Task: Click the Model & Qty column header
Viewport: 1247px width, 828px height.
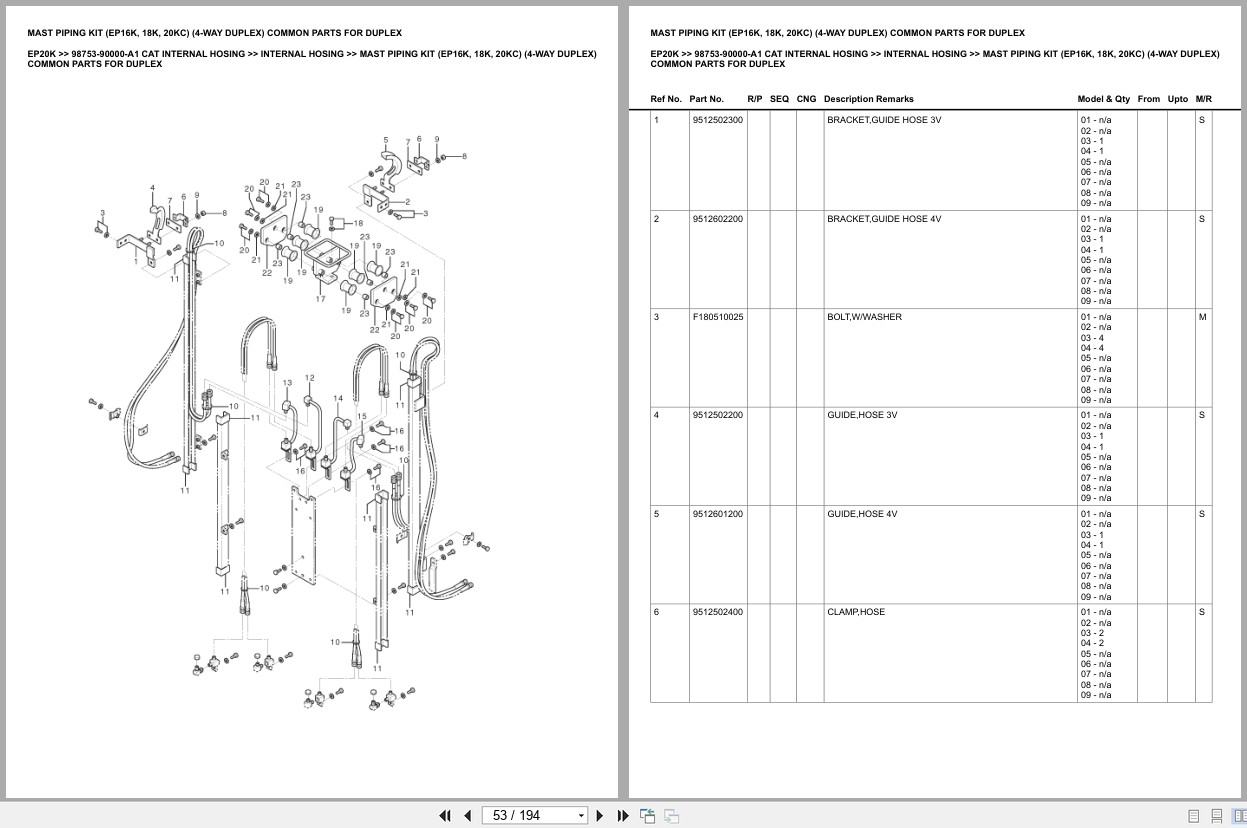Action: (x=1104, y=99)
